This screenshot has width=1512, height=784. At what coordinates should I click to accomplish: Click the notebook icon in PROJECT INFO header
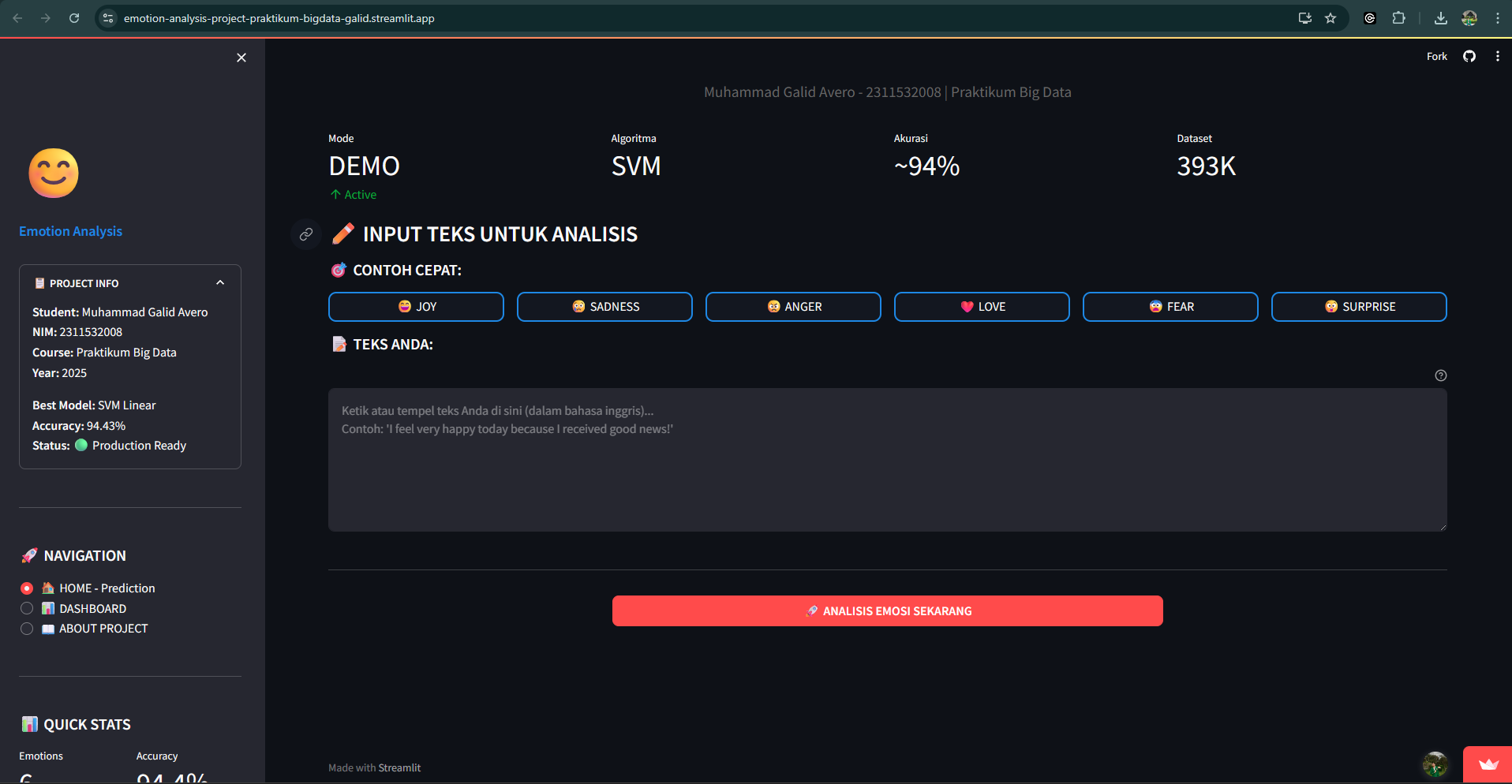[x=39, y=283]
